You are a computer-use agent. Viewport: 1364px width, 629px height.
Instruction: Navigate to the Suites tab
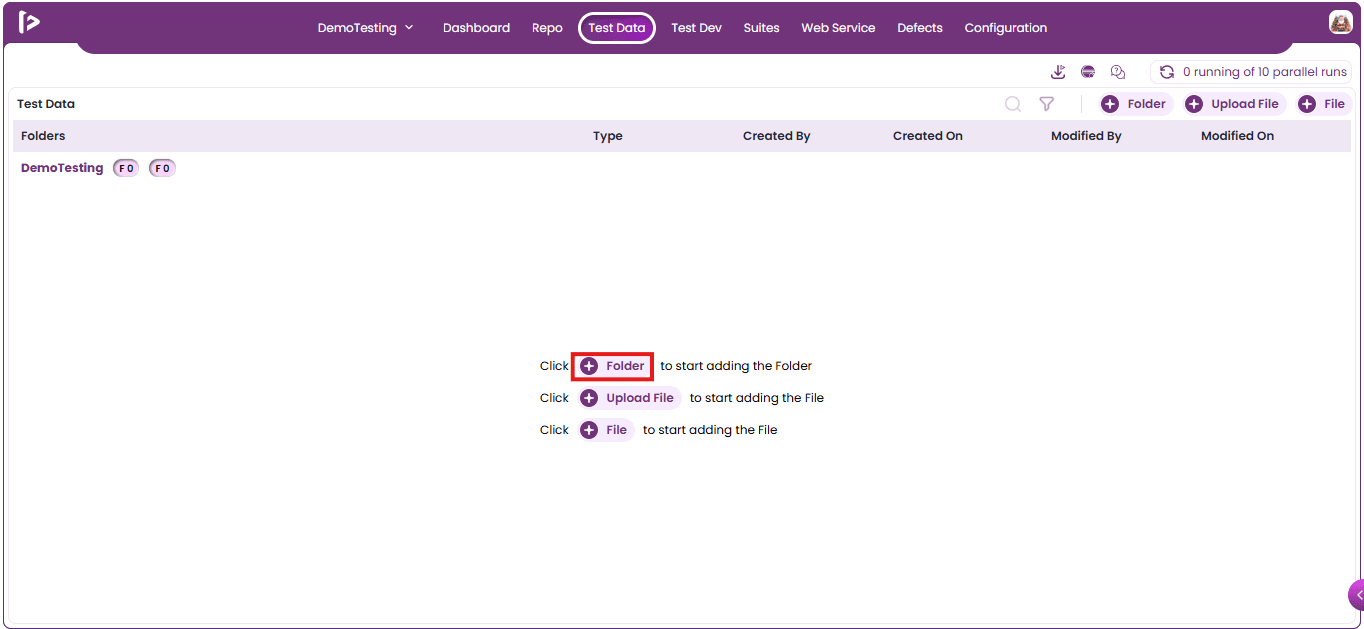(x=761, y=28)
